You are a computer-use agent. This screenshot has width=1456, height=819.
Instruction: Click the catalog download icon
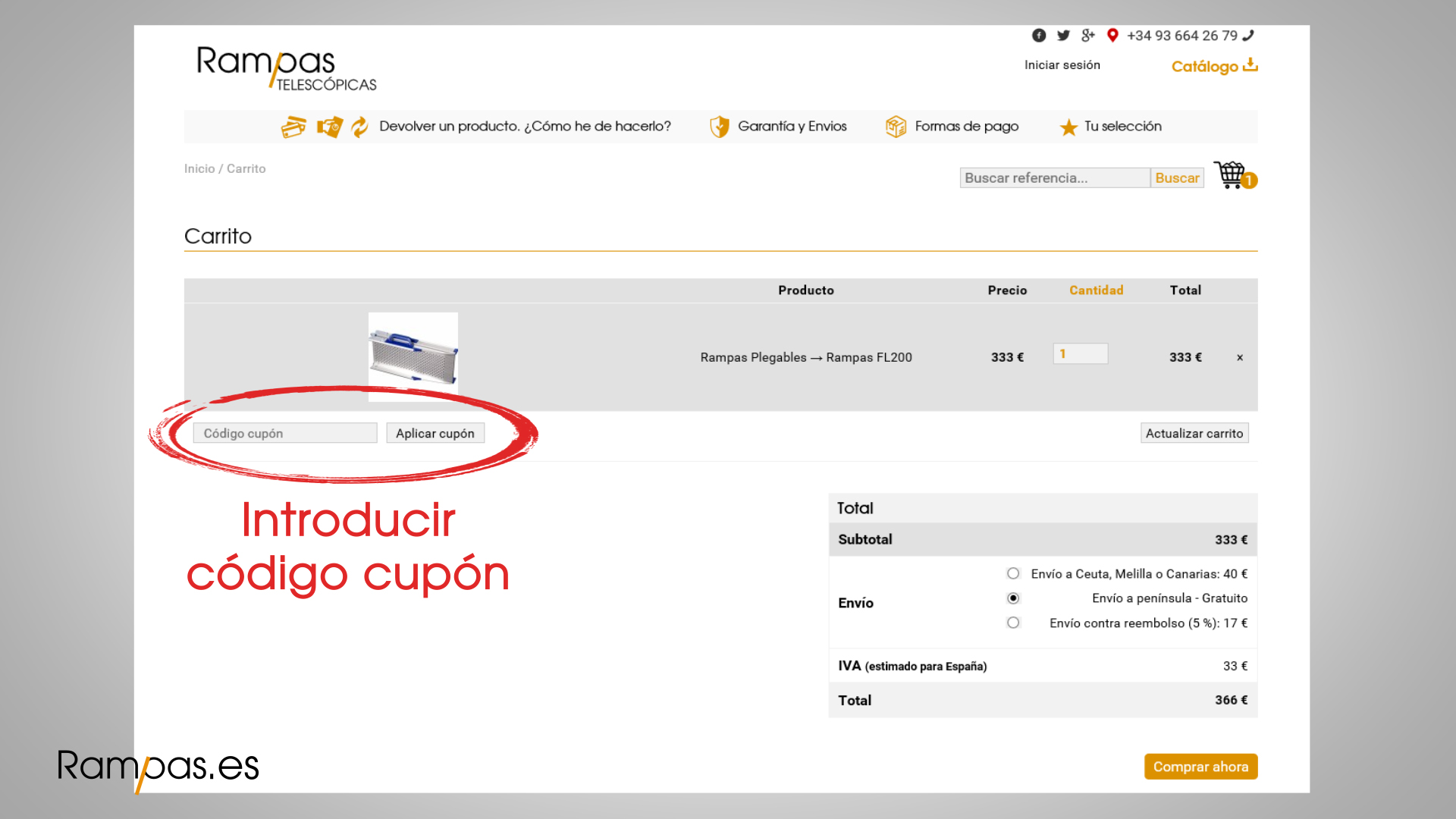[1250, 65]
